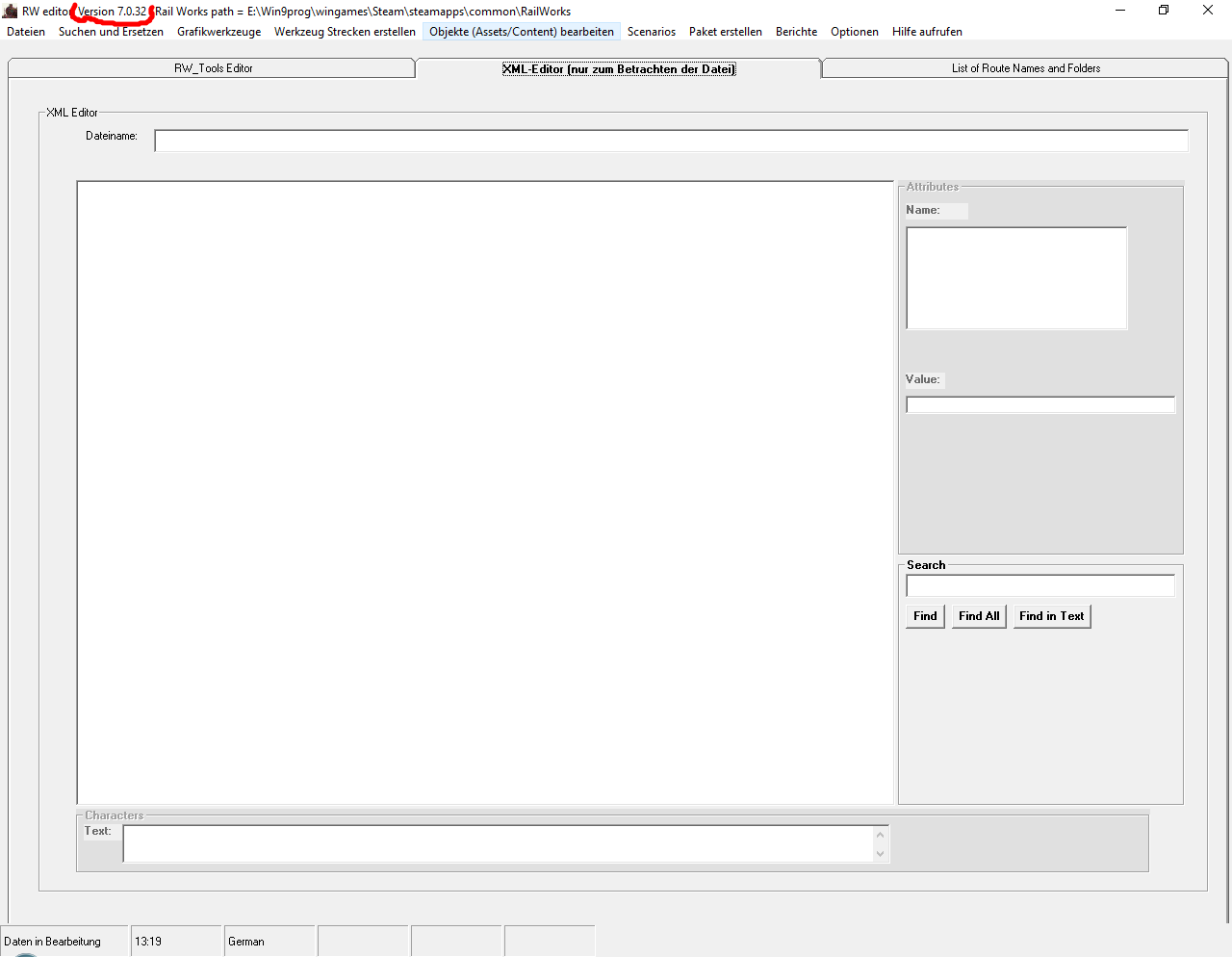This screenshot has height=957, width=1232.
Task: Click the German language status entry
Action: point(246,942)
